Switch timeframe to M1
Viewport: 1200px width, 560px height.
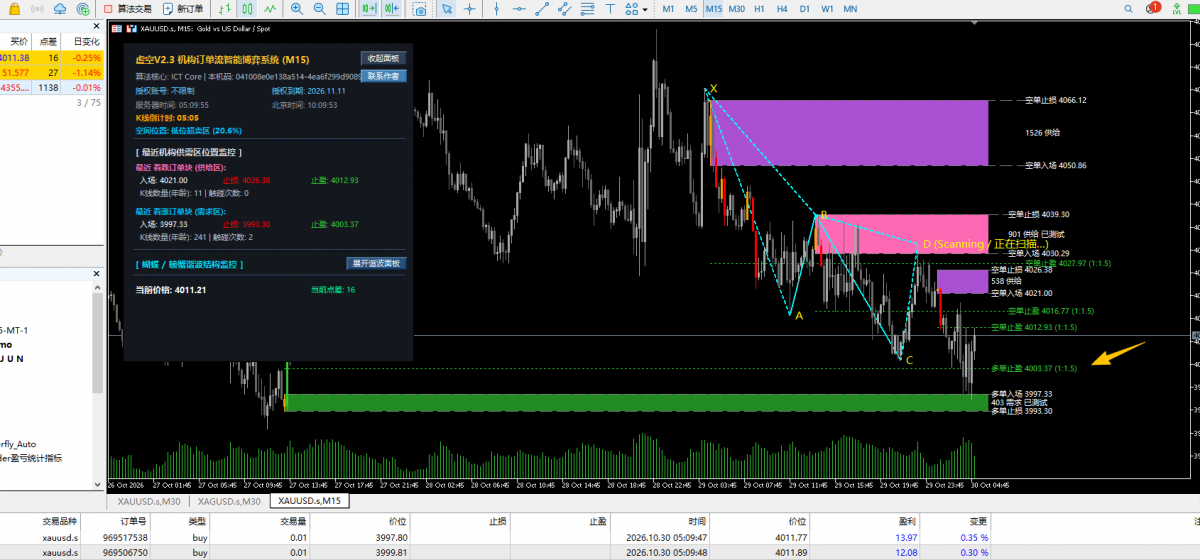pyautogui.click(x=668, y=9)
